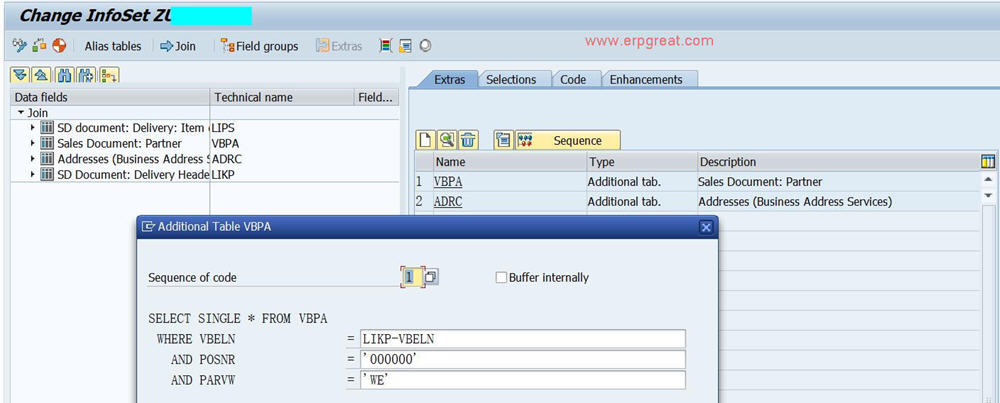Click the Find next binoculars icon

85,75
